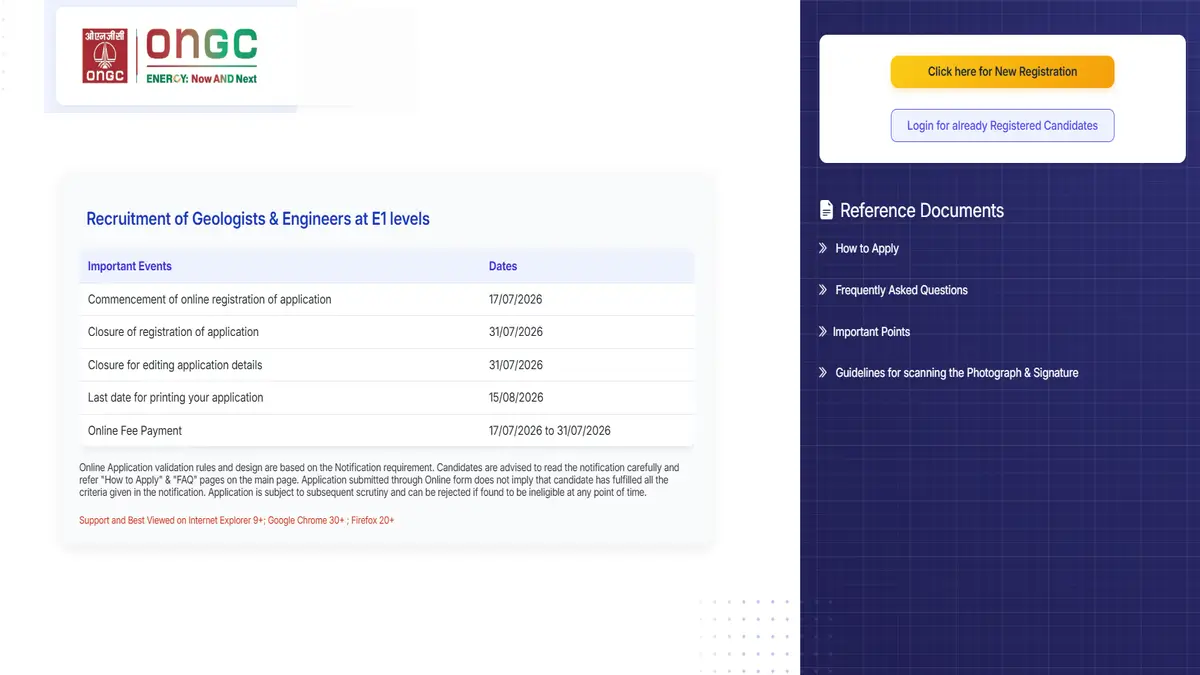
Task: Click the red Support and Best Viewed note
Action: (237, 520)
